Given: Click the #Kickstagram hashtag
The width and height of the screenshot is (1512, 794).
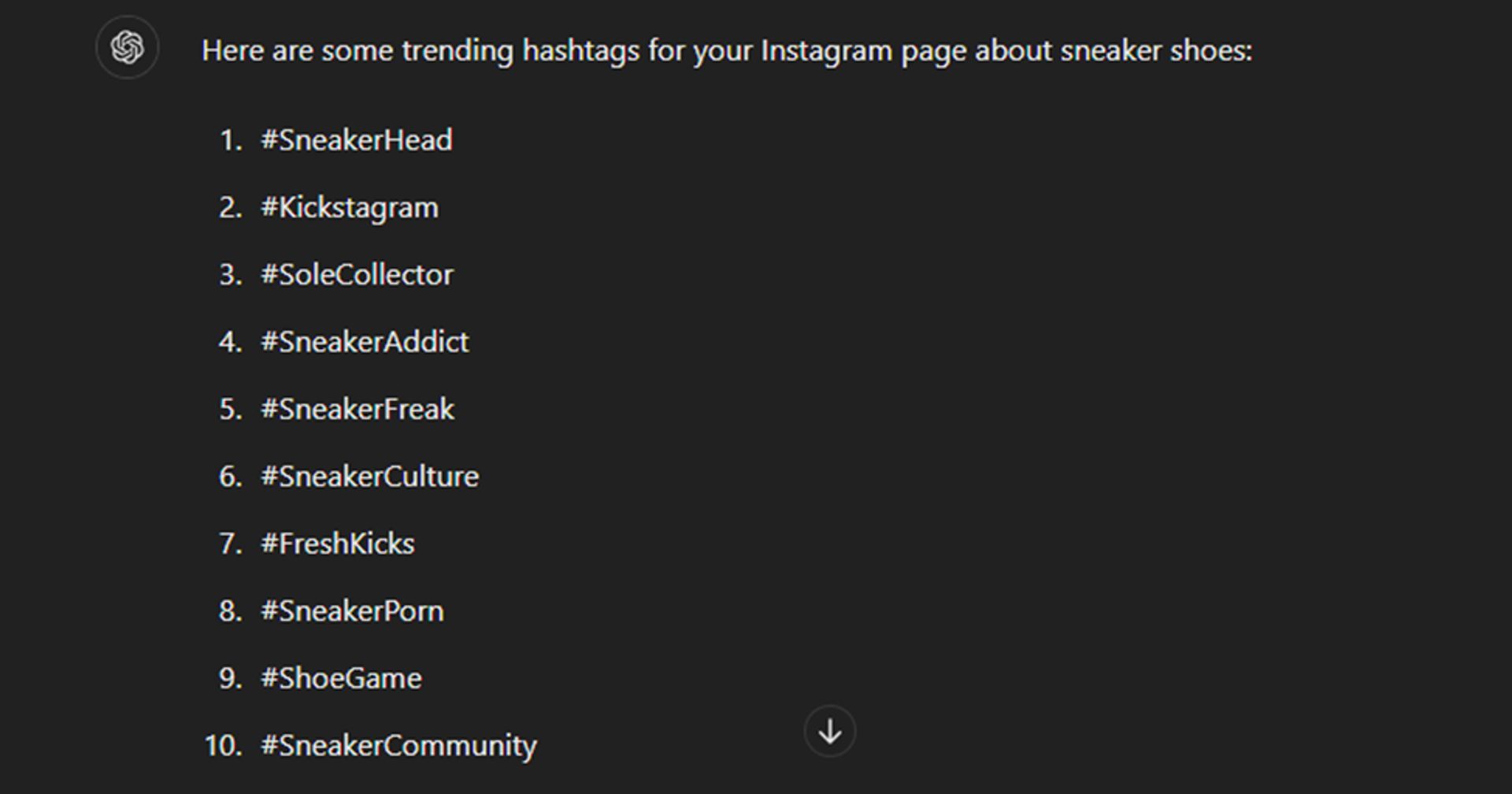Looking at the screenshot, I should click(350, 208).
